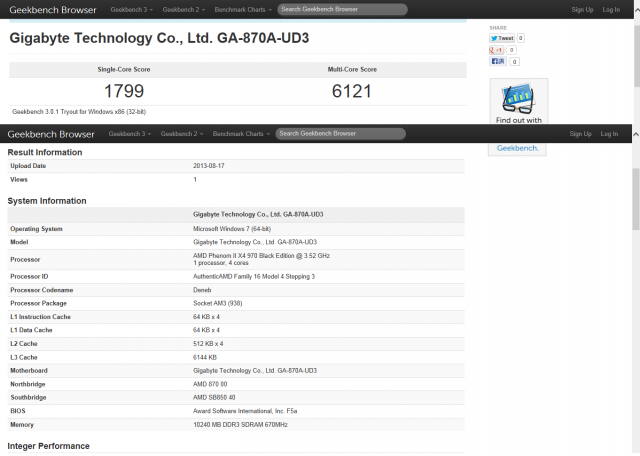Image resolution: width=640 pixels, height=456 pixels.
Task: Click the 'Upload Date' row label
Action: pos(28,166)
